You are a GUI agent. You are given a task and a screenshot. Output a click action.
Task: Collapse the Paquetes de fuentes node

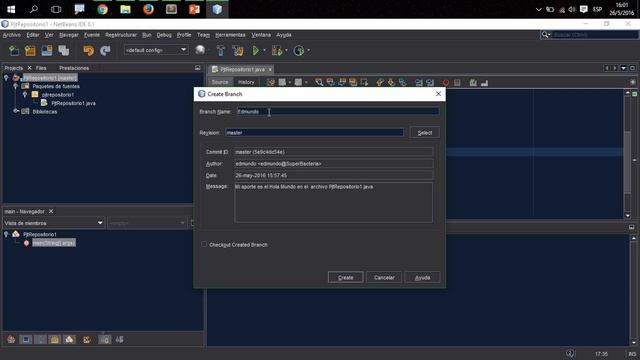[16, 86]
